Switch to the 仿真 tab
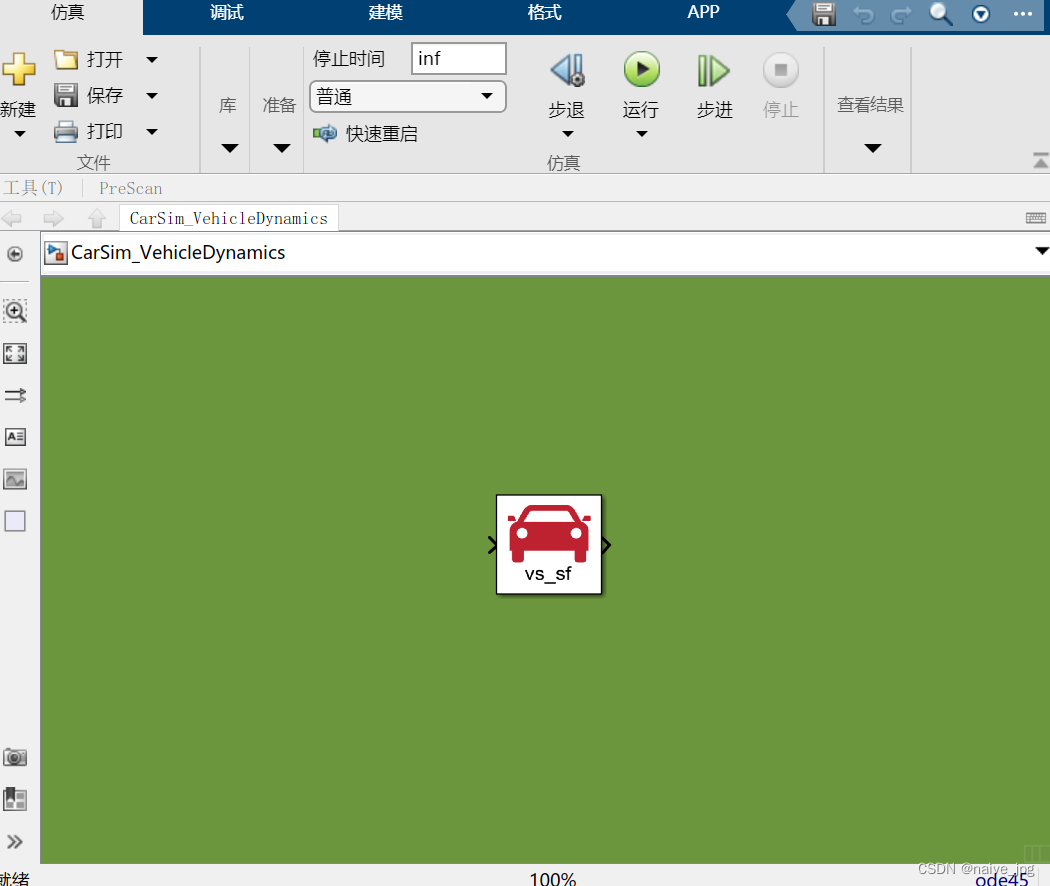This screenshot has height=886, width=1050. click(x=68, y=12)
